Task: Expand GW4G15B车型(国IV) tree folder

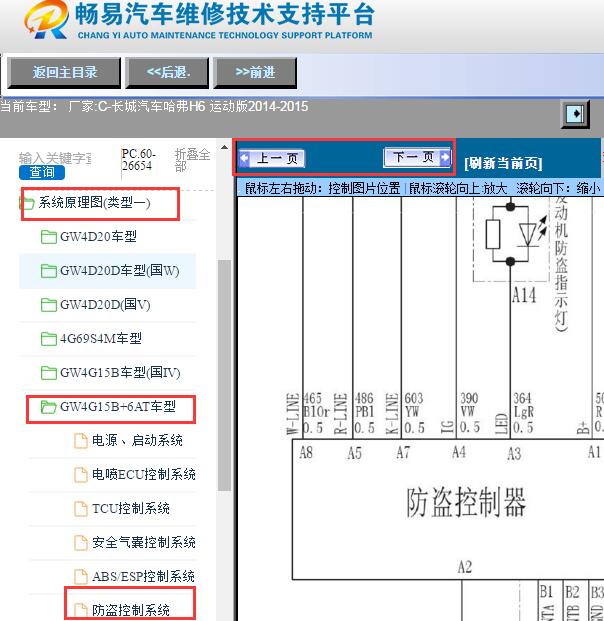Action: point(120,373)
